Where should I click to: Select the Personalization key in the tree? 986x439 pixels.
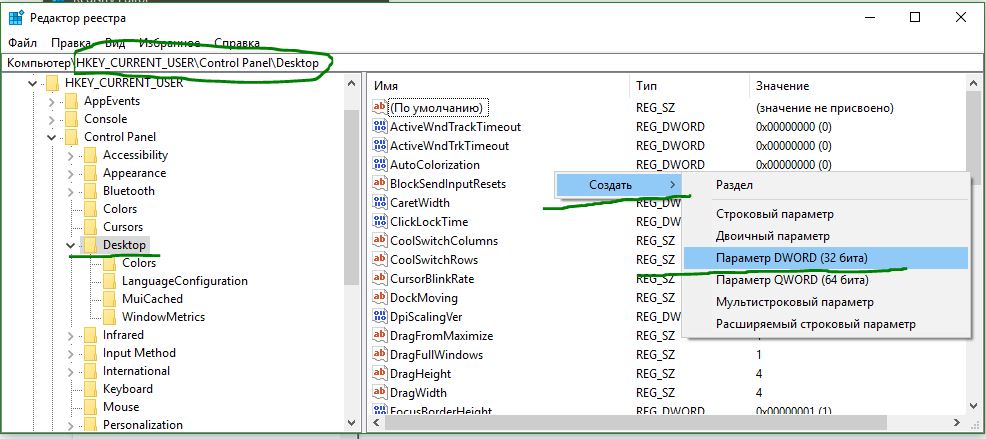coord(143,425)
